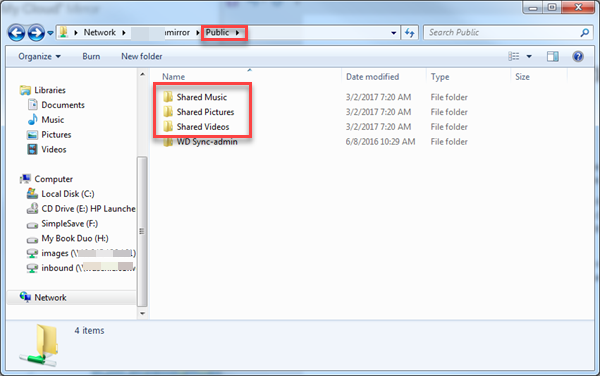Click the navigation pane scroll down arrow
Image resolution: width=600 pixels, height=376 pixels.
coord(142,313)
